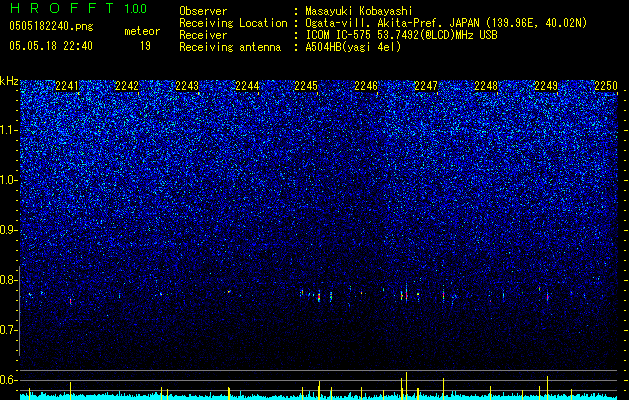The width and height of the screenshot is (629, 400).
Task: Click the meteor count value 19
Action: (x=146, y=46)
